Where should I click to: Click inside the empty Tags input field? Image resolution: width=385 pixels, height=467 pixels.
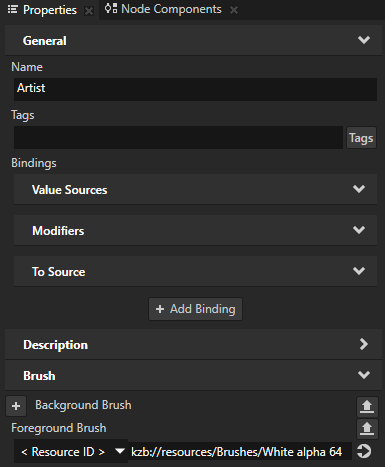pyautogui.click(x=178, y=137)
